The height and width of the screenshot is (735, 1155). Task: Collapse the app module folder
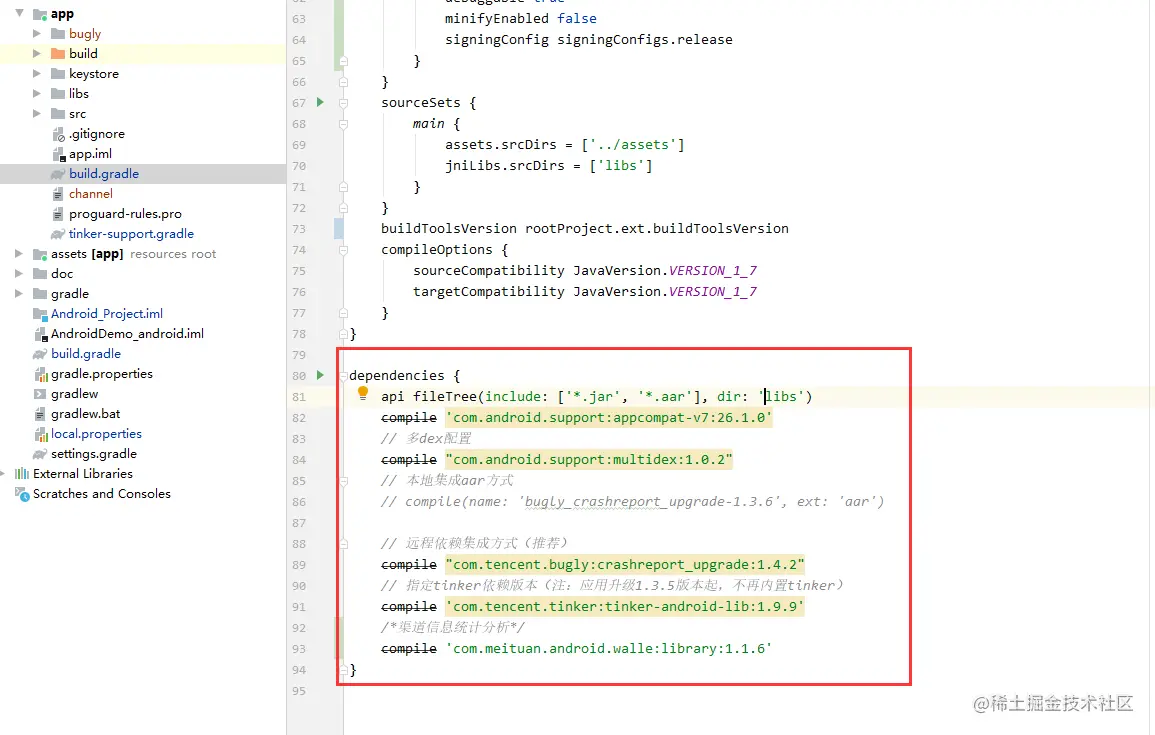pos(20,13)
